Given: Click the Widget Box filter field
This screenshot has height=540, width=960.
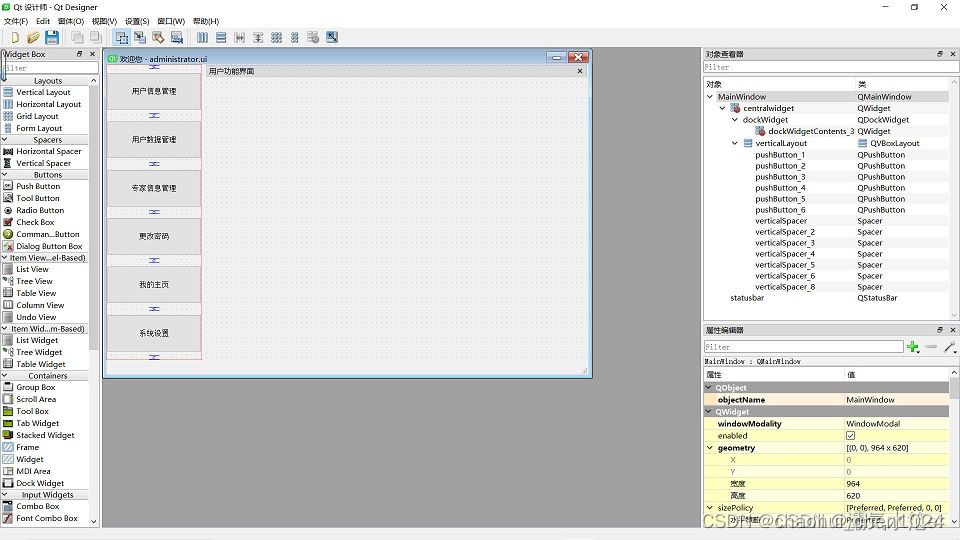Looking at the screenshot, I should coord(50,68).
